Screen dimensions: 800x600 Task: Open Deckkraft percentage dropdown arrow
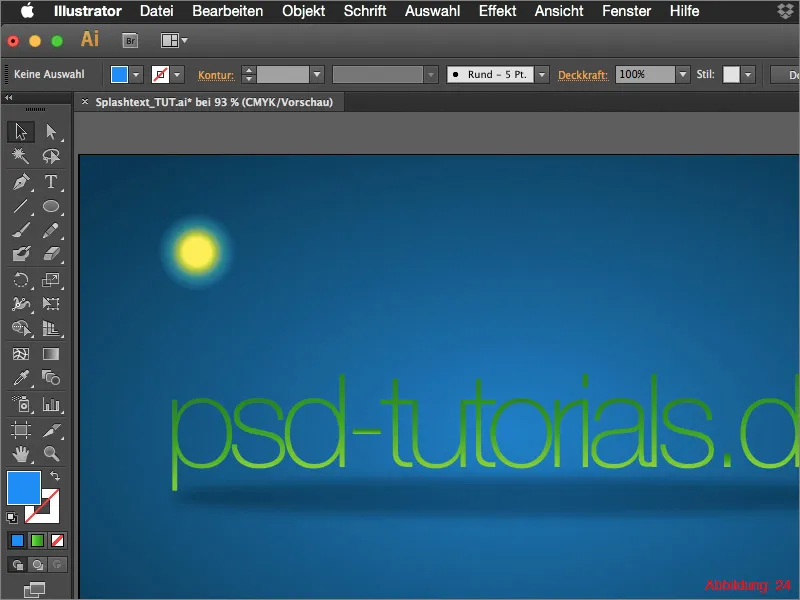pos(683,74)
